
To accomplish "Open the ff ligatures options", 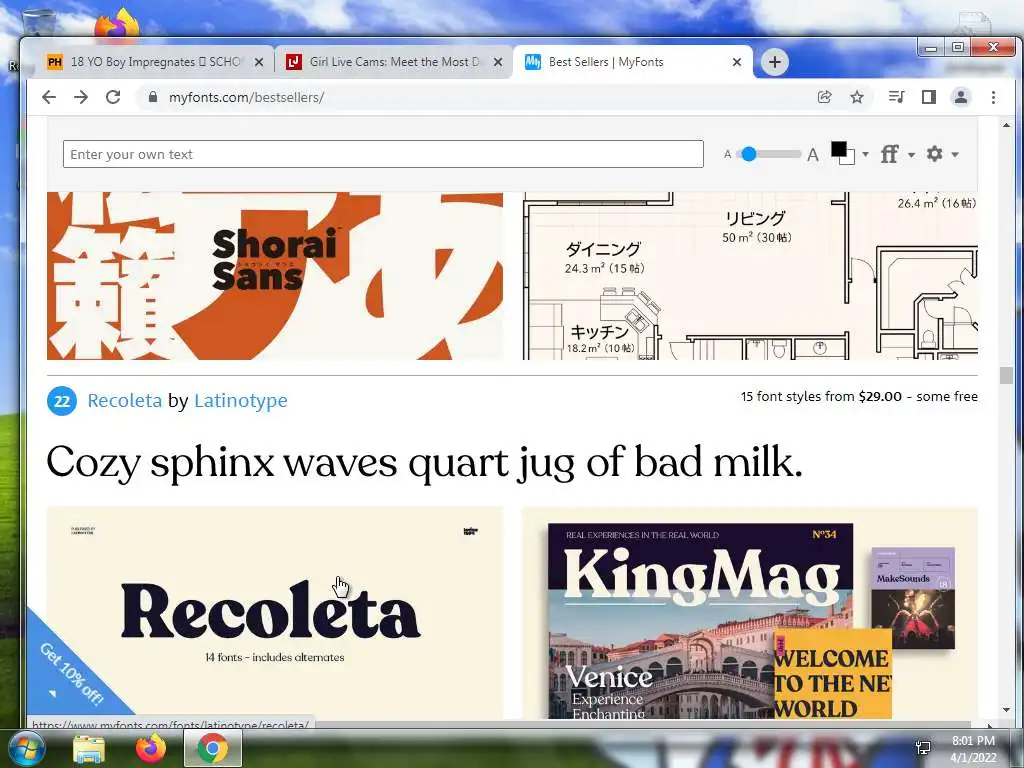I will click(x=889, y=154).
